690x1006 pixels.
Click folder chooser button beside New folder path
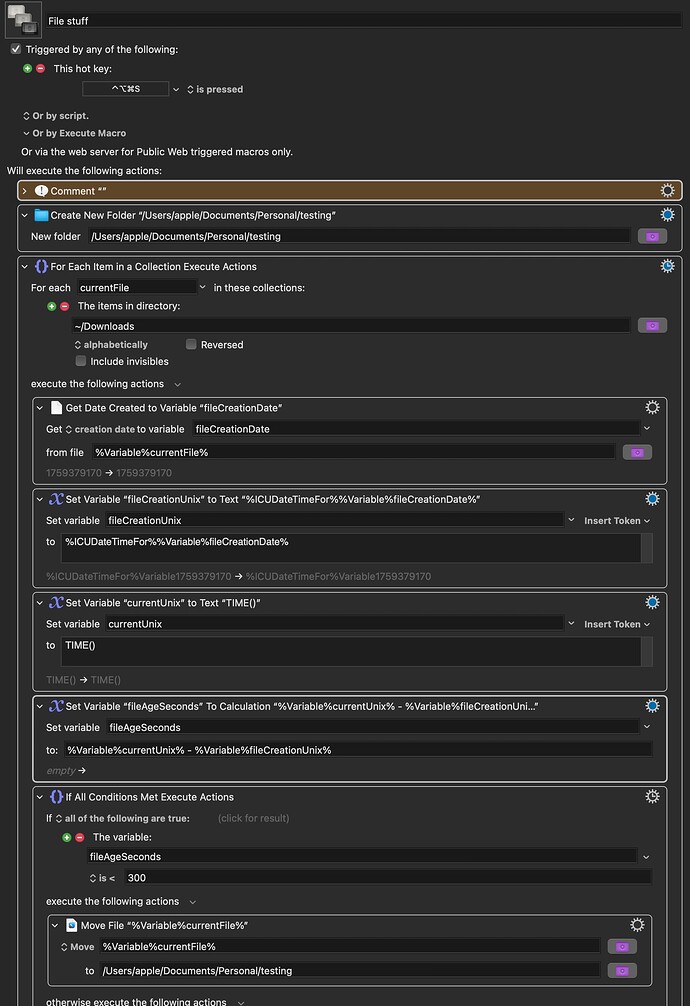652,237
